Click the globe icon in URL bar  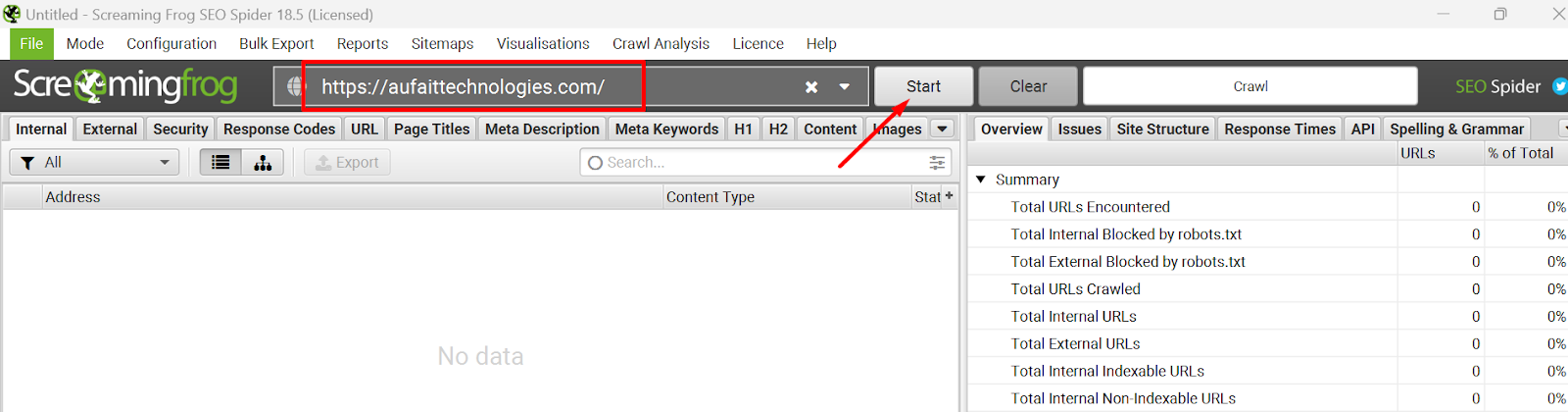click(x=295, y=86)
